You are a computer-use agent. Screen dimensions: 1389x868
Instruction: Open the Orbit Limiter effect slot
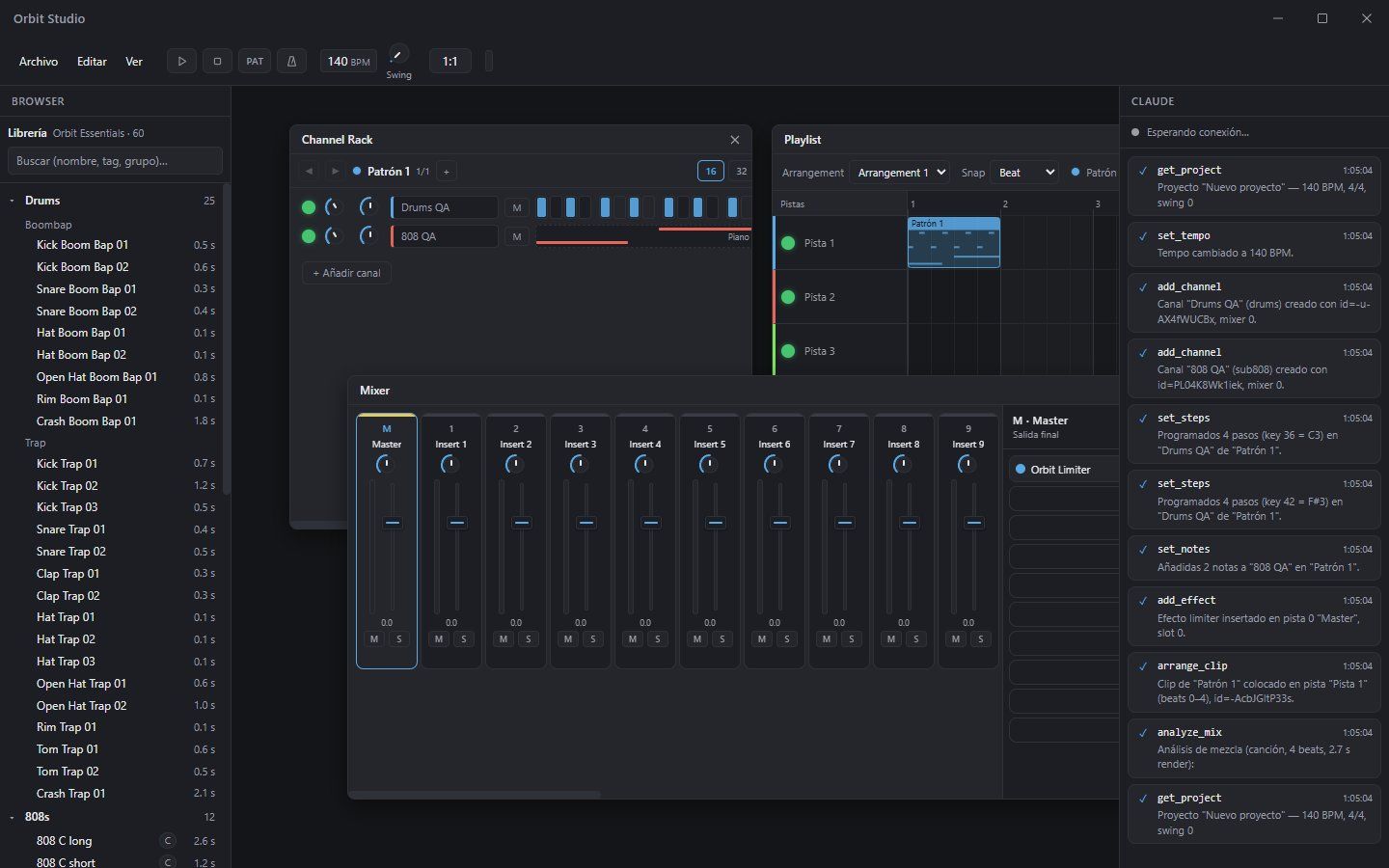(x=1064, y=470)
